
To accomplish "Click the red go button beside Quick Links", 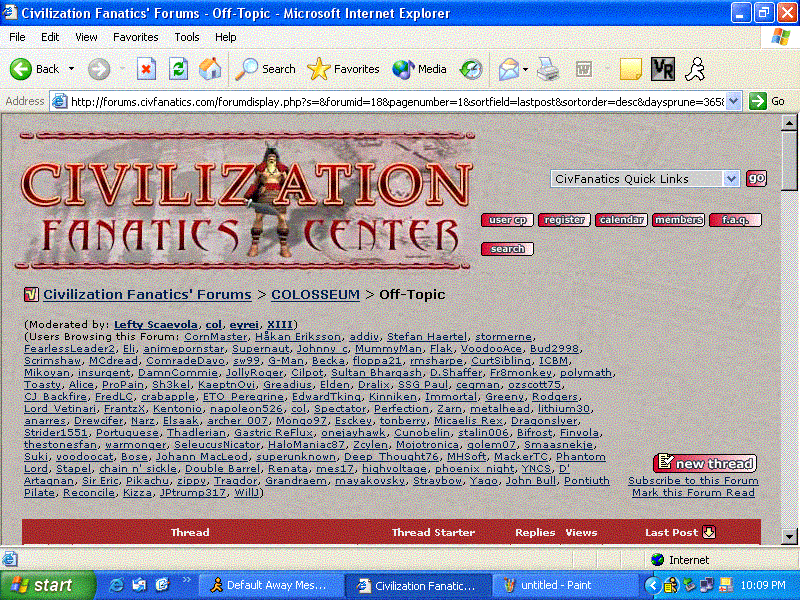I will (x=756, y=179).
